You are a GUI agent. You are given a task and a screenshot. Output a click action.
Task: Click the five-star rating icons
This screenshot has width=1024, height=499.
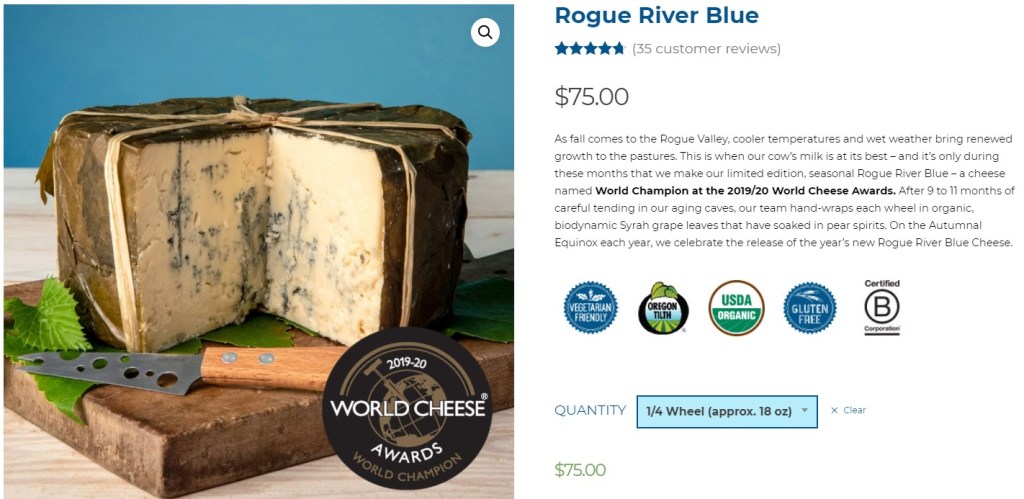(590, 48)
